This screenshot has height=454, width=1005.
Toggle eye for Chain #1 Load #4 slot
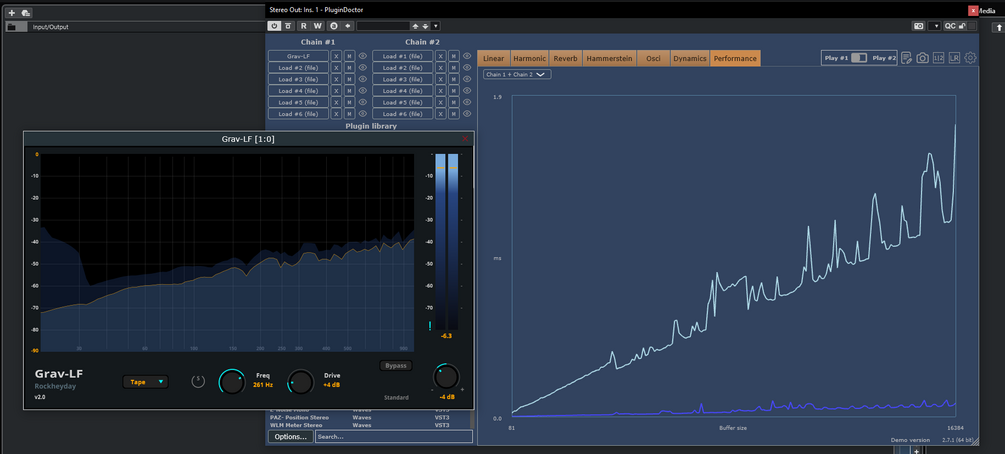coord(363,90)
